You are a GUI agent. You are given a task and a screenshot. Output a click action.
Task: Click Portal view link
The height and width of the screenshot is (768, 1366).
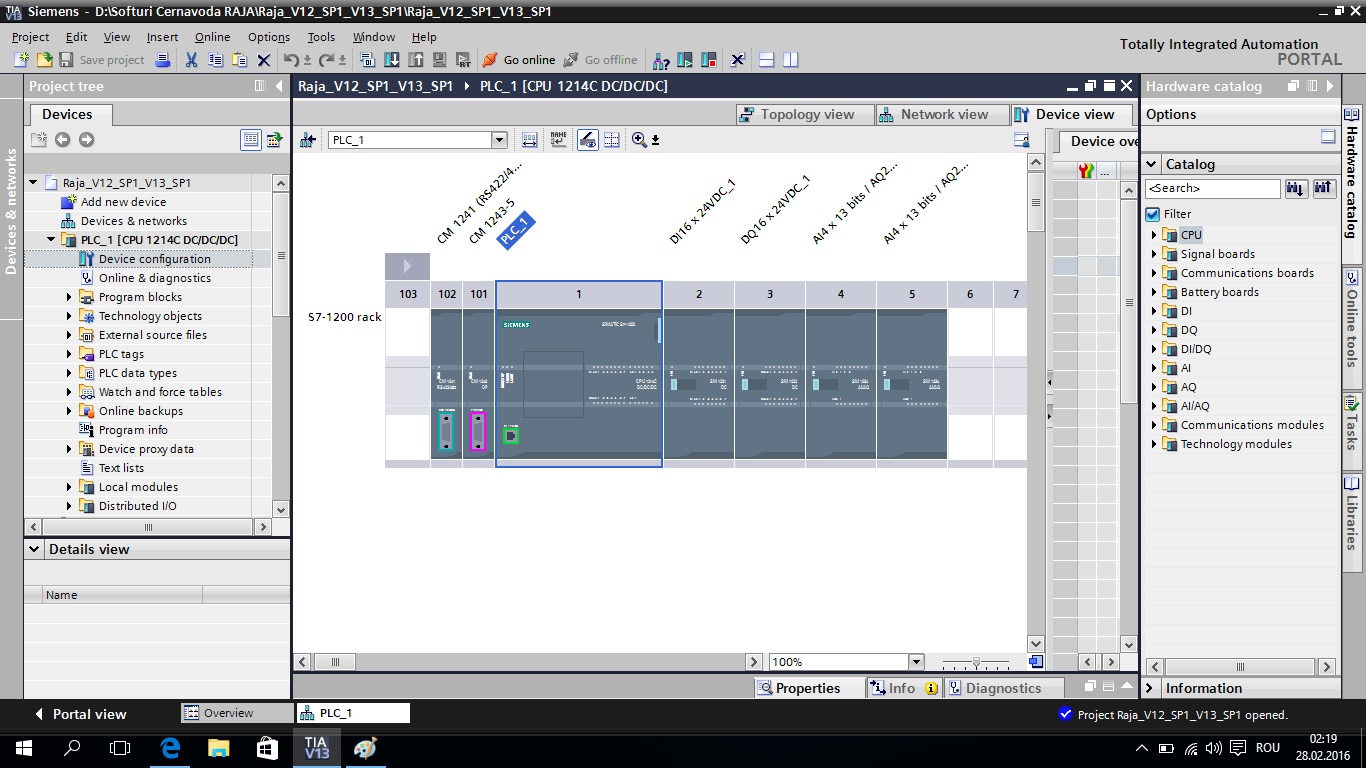(80, 714)
